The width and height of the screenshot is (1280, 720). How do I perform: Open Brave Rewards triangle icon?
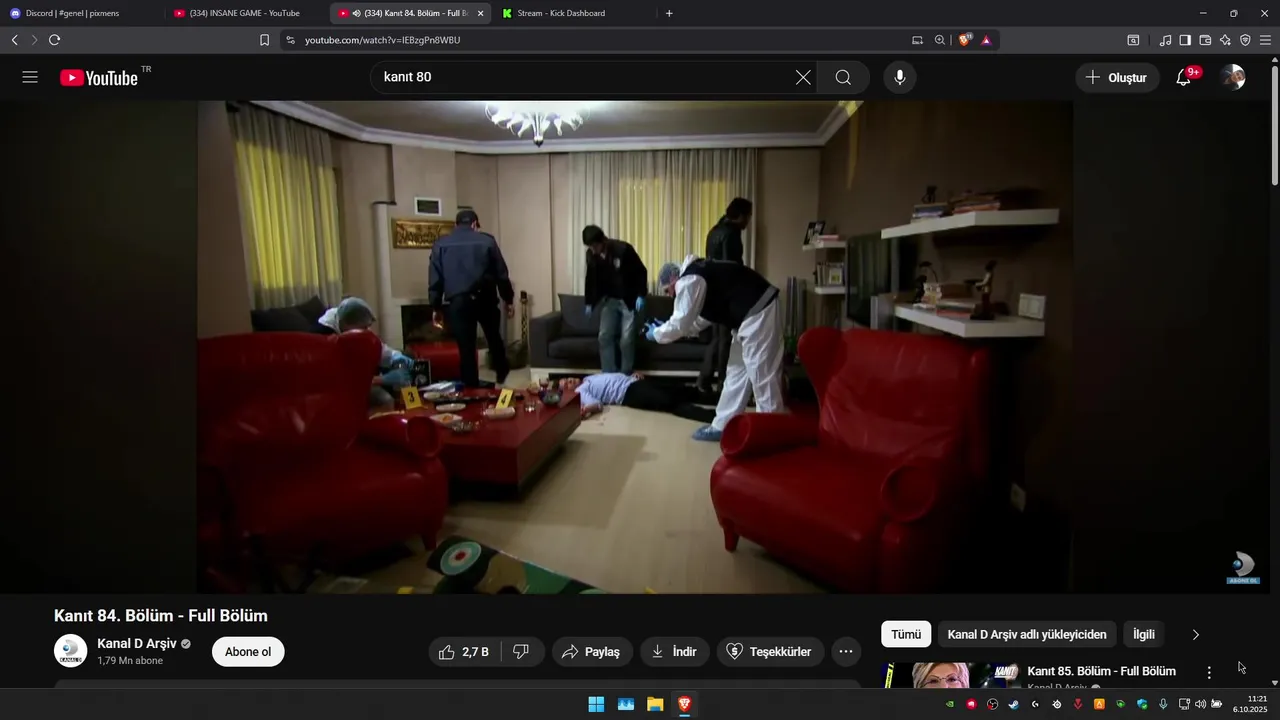pyautogui.click(x=986, y=40)
